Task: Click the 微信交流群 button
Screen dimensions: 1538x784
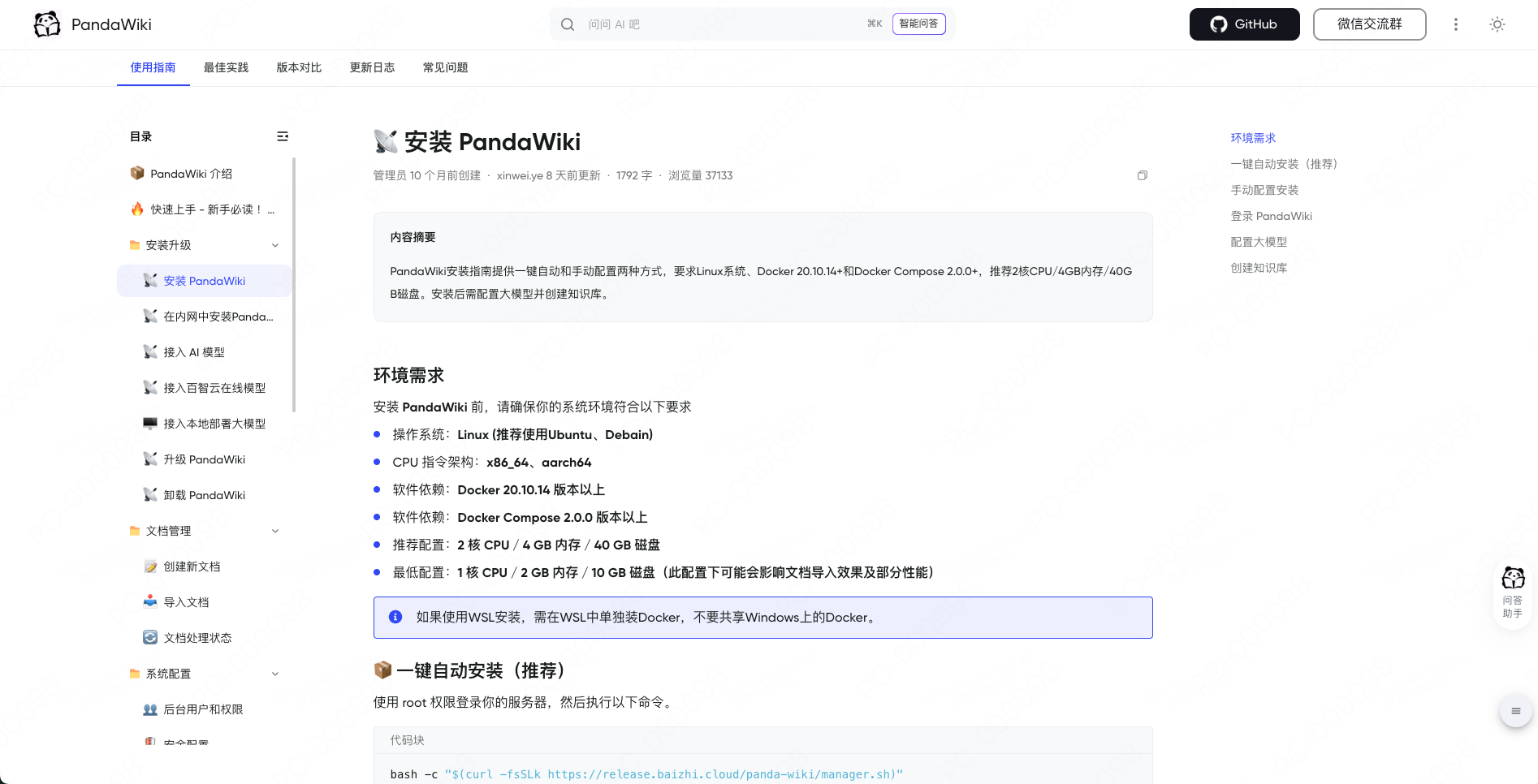Action: [x=1370, y=24]
